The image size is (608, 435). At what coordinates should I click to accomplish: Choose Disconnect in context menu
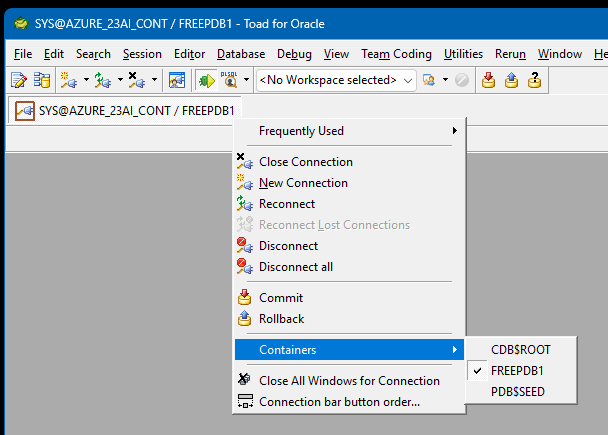click(349, 246)
